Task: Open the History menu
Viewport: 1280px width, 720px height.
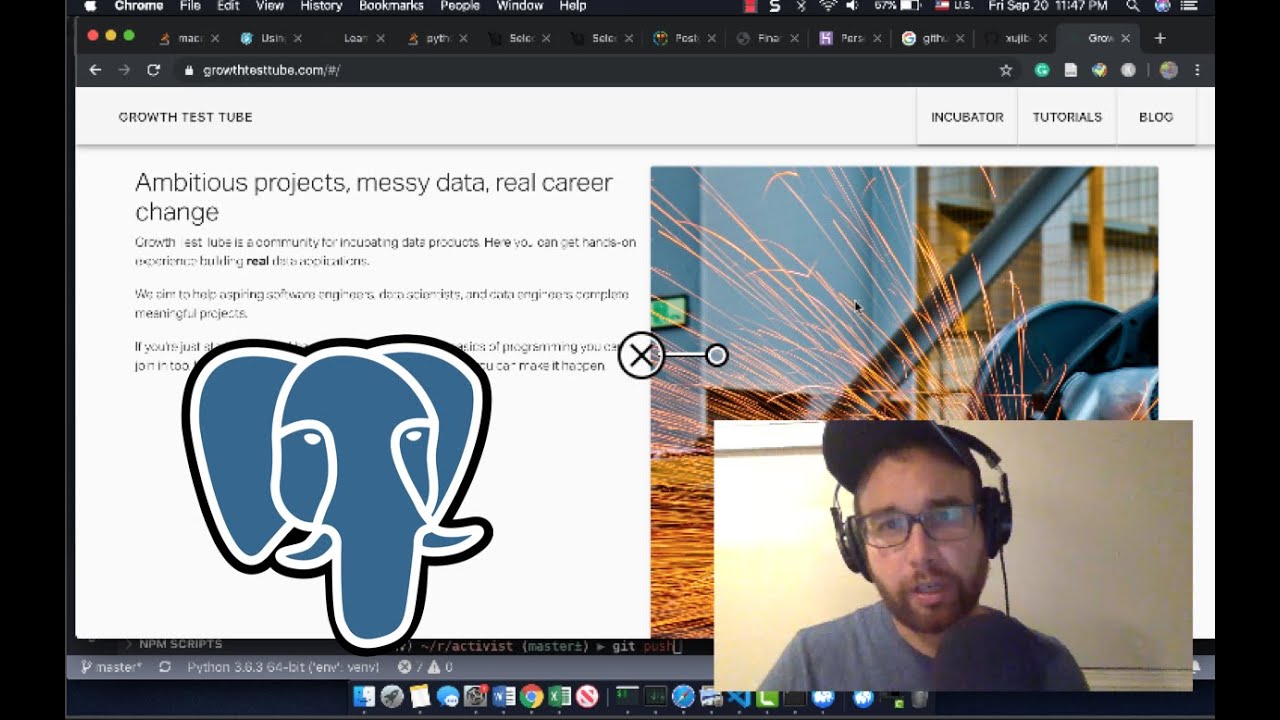Action: pos(321,6)
